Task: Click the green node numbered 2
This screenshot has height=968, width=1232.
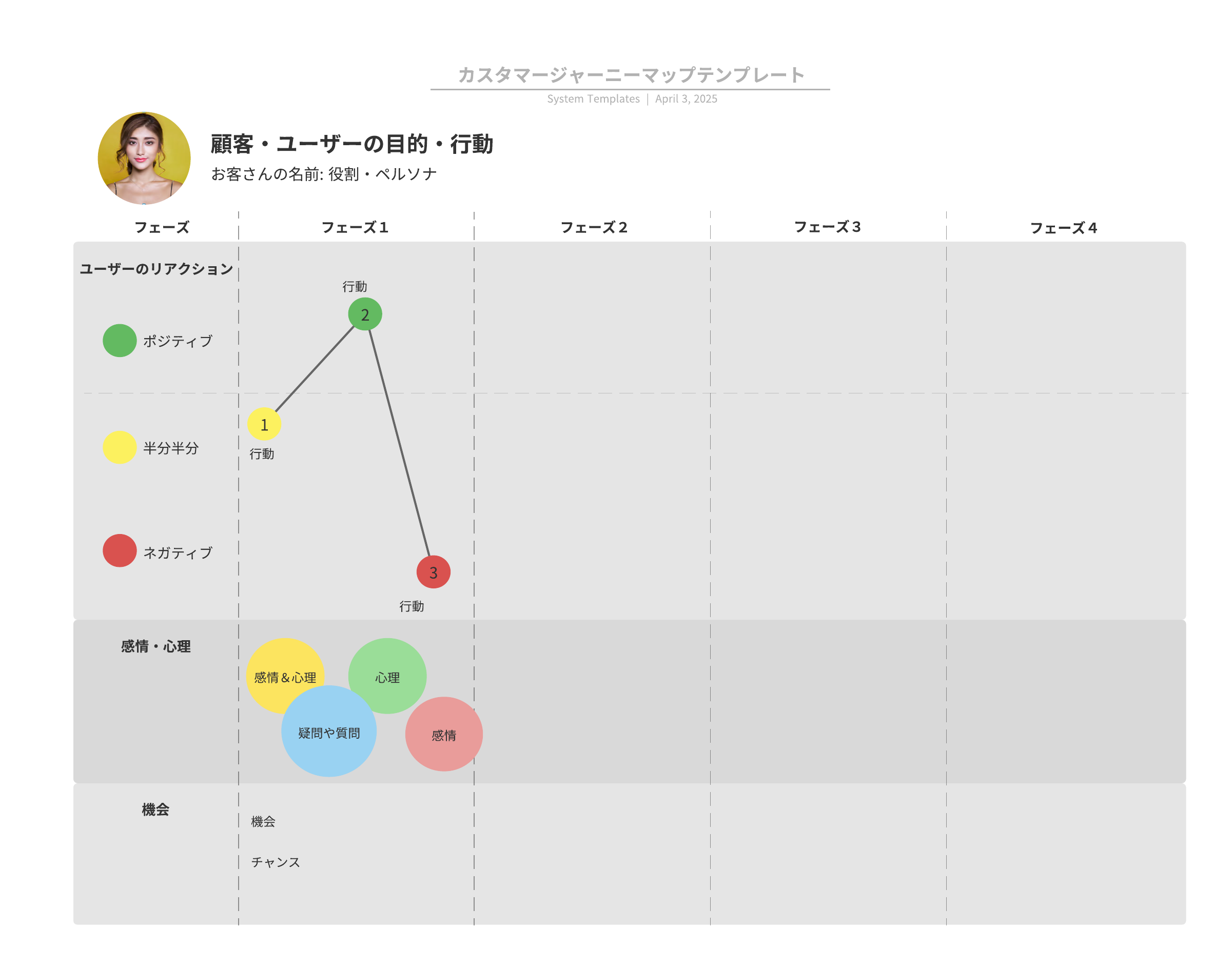Action: [364, 314]
